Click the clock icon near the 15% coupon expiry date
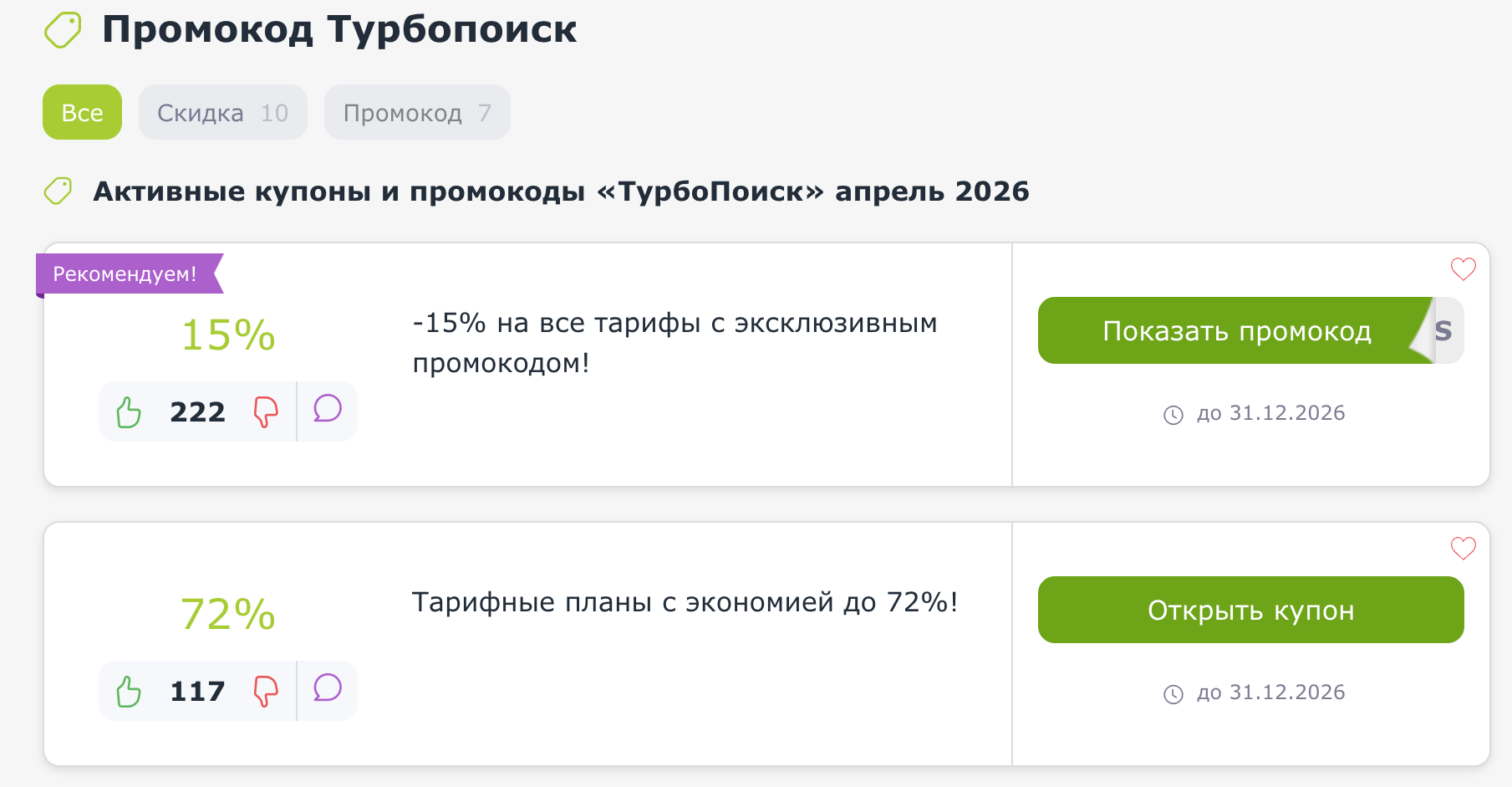Screen dimensions: 1512x787 pyautogui.click(x=1175, y=412)
